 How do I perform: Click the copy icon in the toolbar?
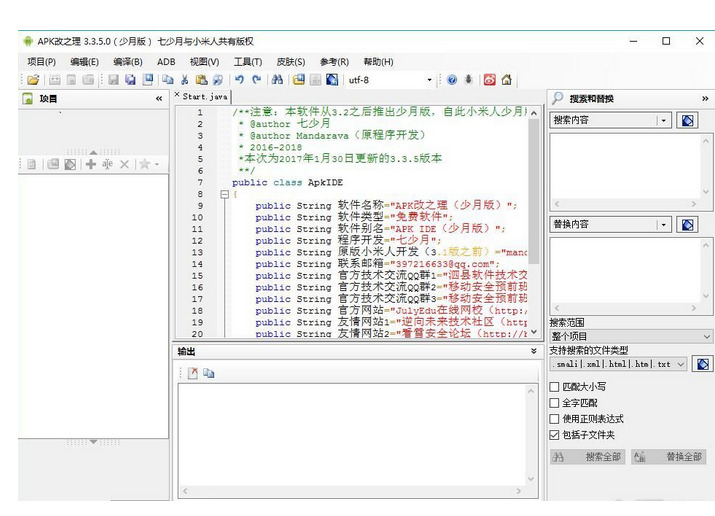coord(168,80)
